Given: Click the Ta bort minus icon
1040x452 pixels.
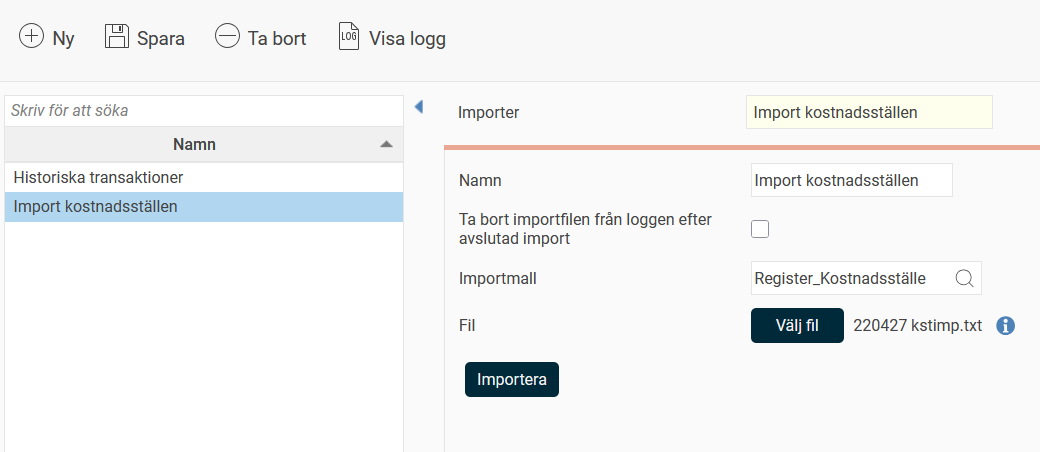Looking at the screenshot, I should 227,38.
